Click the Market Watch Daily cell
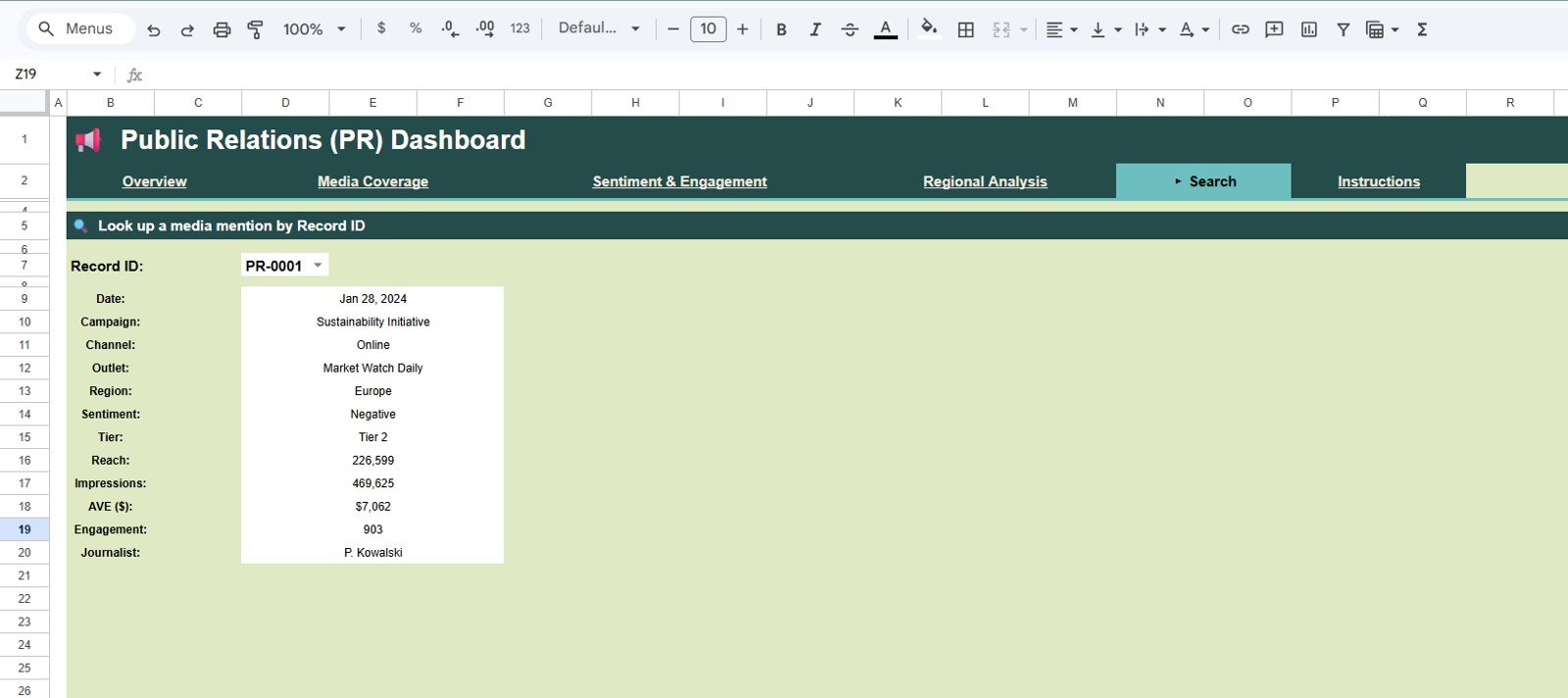Image resolution: width=1568 pixels, height=698 pixels. point(372,368)
